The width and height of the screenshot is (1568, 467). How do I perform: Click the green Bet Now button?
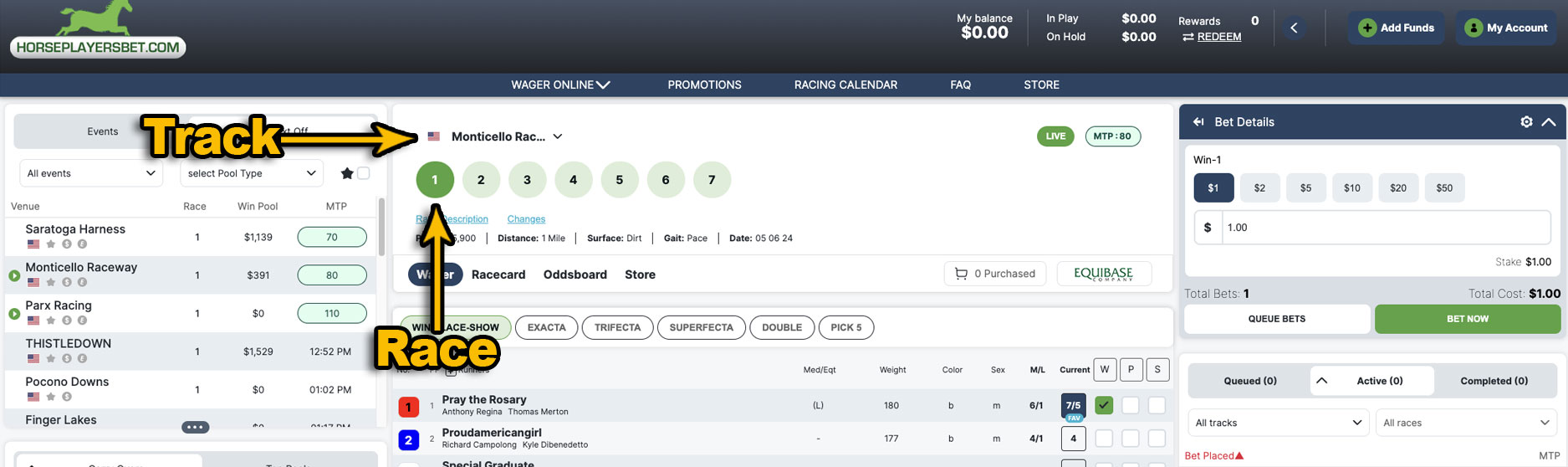pyautogui.click(x=1468, y=319)
